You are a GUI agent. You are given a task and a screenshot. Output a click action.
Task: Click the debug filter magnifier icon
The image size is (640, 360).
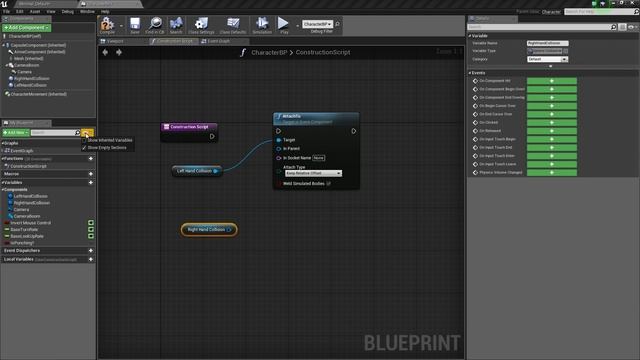point(338,24)
